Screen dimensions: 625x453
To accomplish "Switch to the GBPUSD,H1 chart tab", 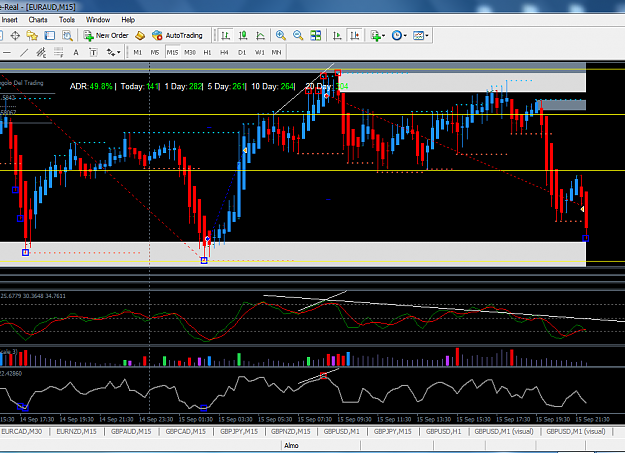I will pyautogui.click(x=443, y=431).
